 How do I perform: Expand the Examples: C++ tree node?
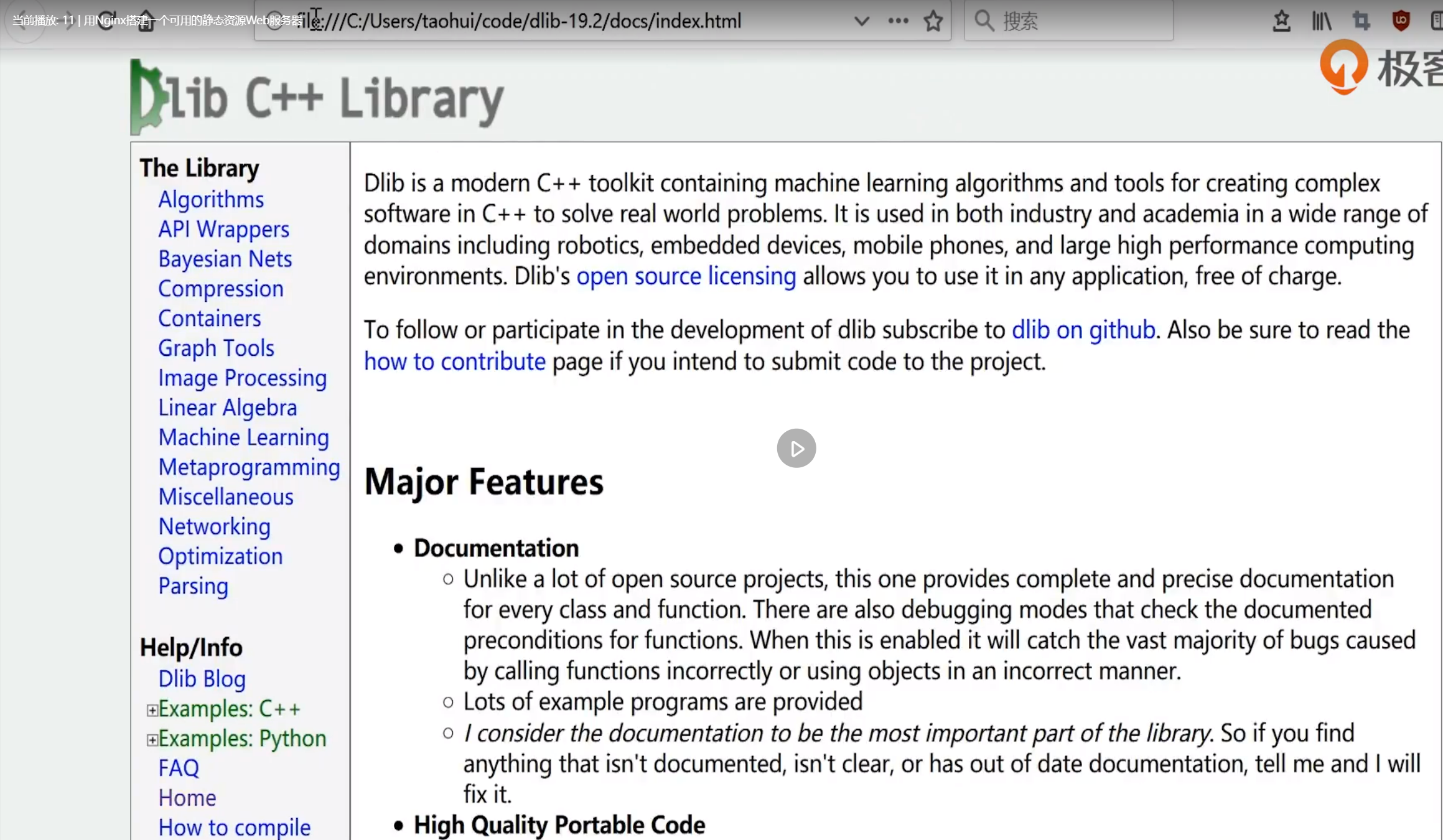point(152,710)
